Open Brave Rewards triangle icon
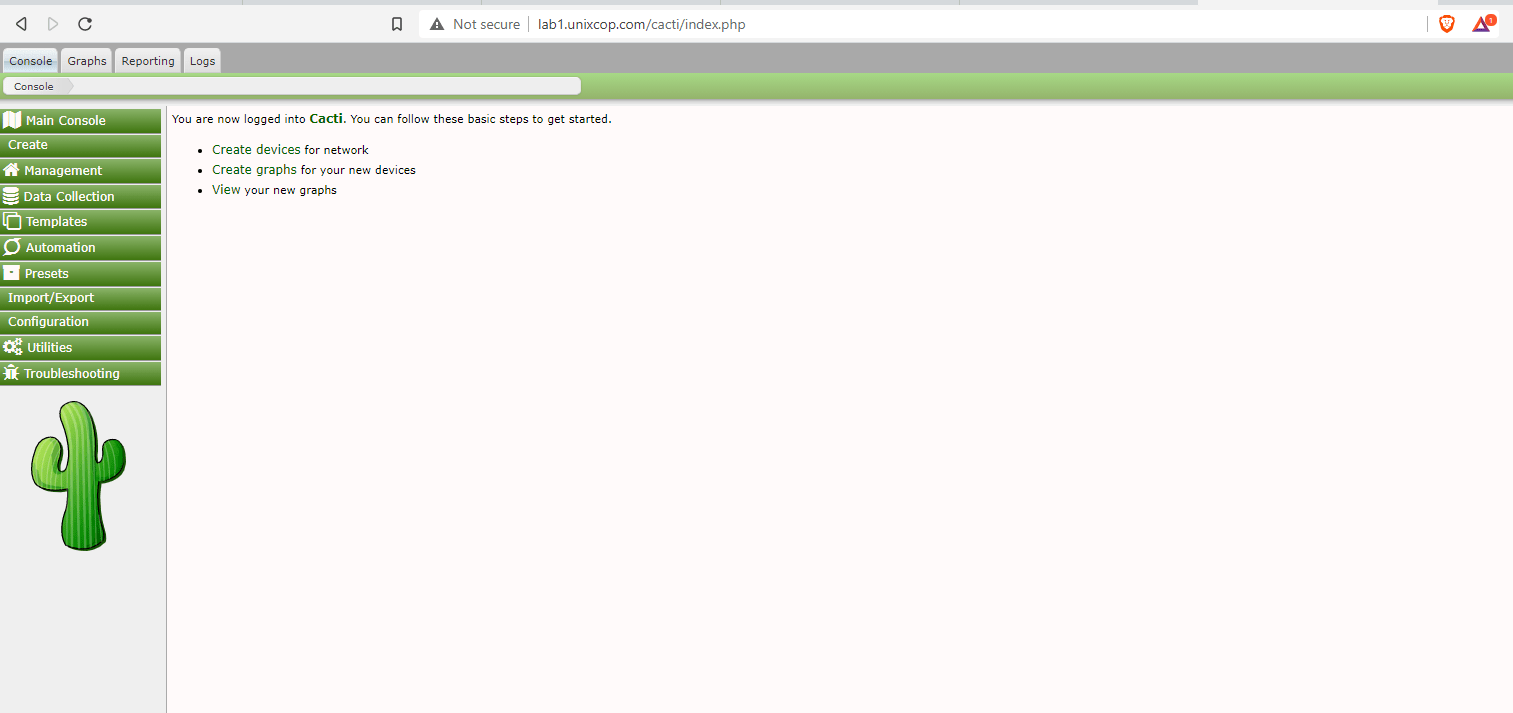This screenshot has height=713, width=1513. click(1482, 24)
